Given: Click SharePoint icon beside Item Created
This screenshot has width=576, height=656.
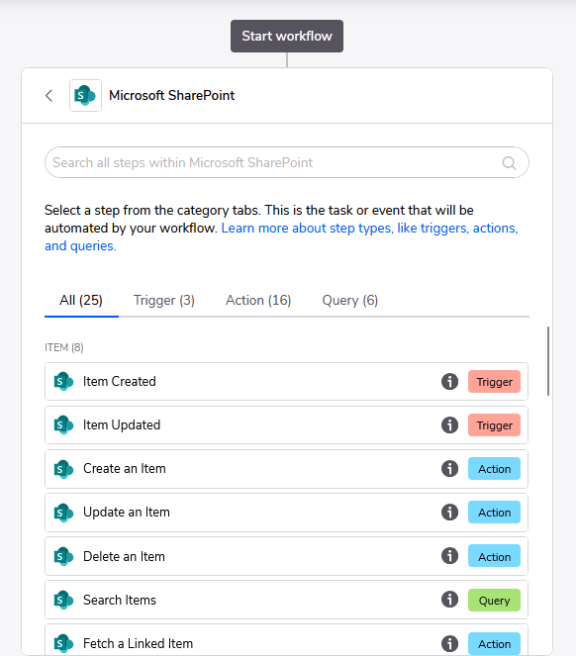Looking at the screenshot, I should point(64,382).
